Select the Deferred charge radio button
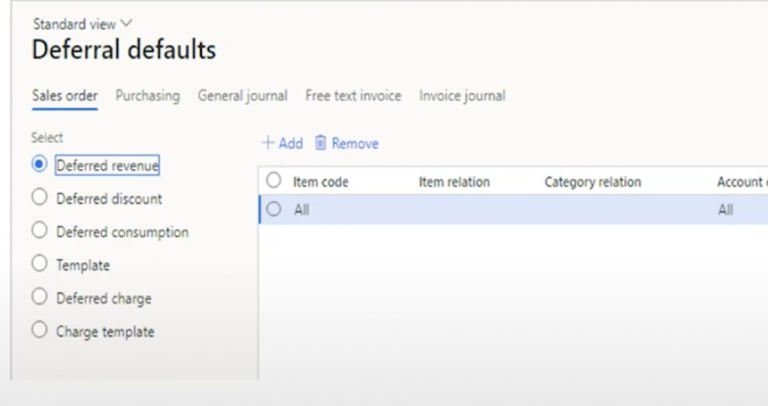 tap(39, 297)
